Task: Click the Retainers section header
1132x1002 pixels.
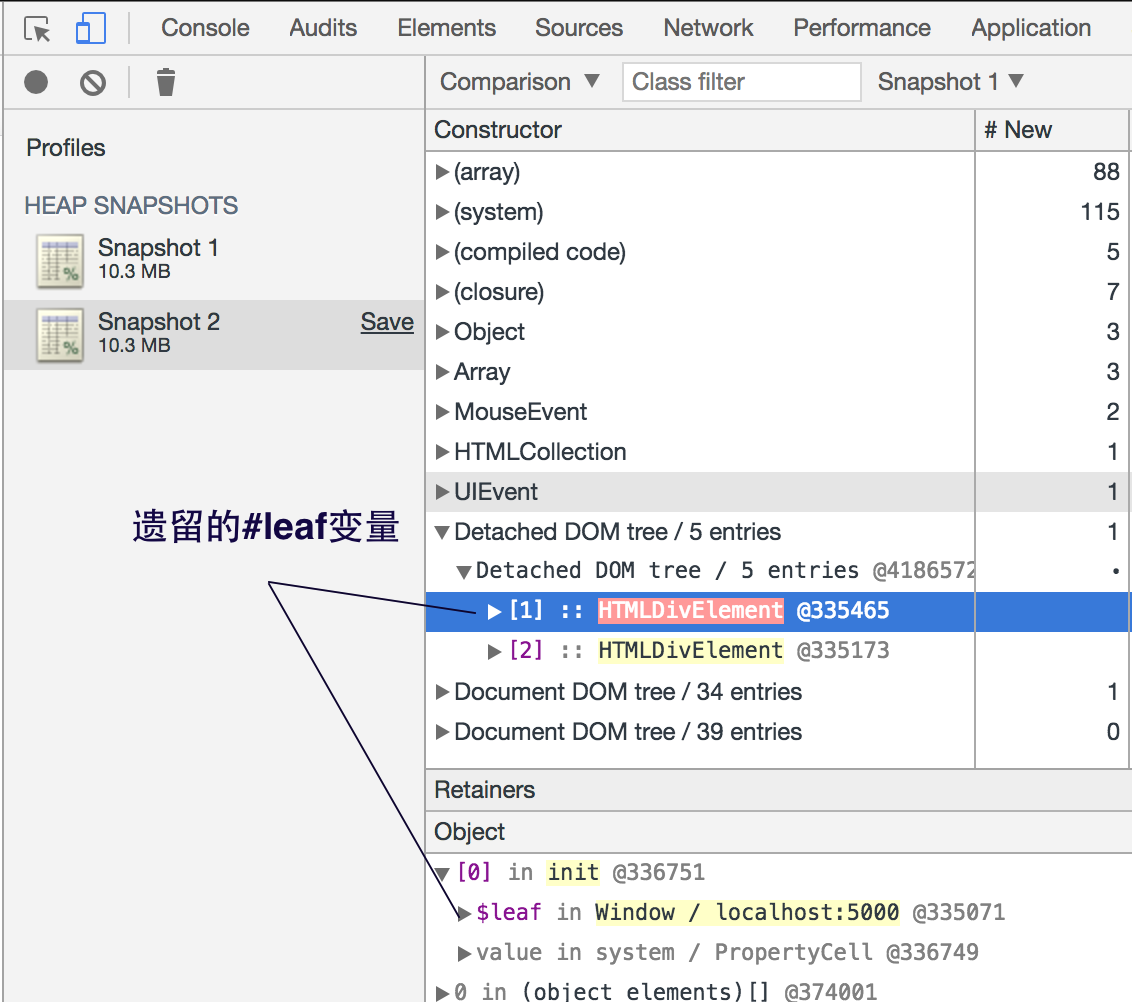Action: (779, 790)
